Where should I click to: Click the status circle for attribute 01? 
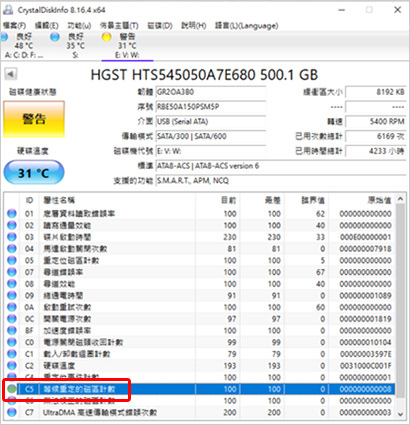click(12, 214)
